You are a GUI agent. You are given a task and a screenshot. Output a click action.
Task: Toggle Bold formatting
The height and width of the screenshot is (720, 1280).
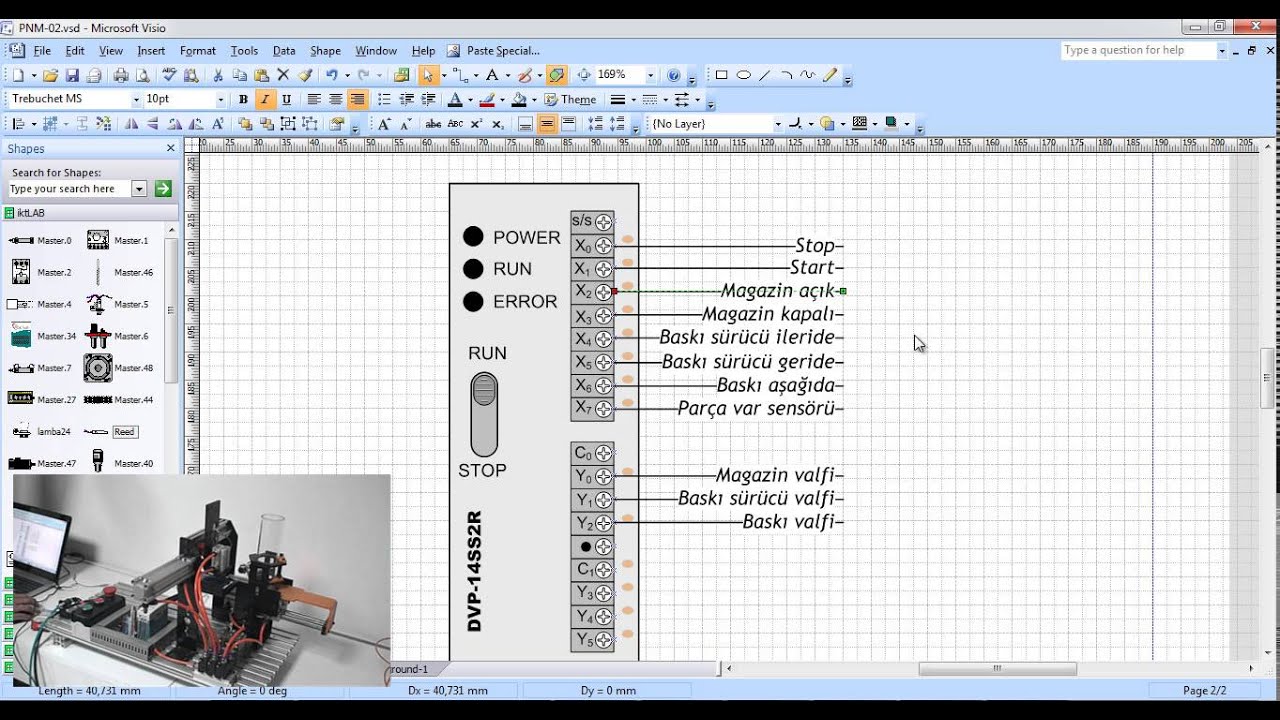click(243, 100)
